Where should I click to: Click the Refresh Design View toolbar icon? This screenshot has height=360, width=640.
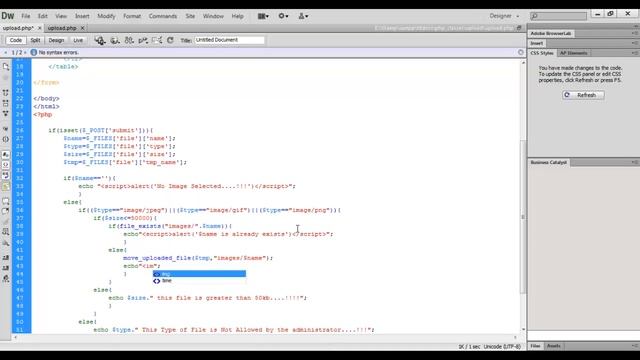(x=170, y=40)
